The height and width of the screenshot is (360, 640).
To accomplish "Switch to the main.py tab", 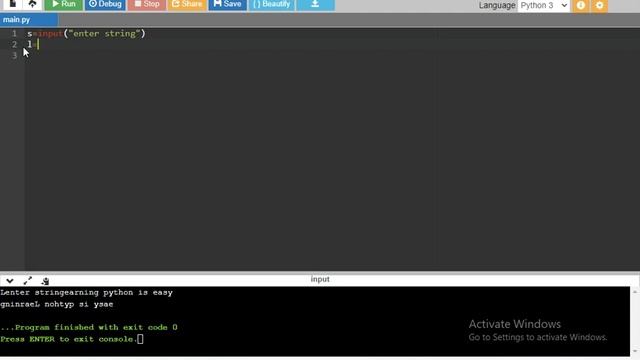I will [29, 20].
